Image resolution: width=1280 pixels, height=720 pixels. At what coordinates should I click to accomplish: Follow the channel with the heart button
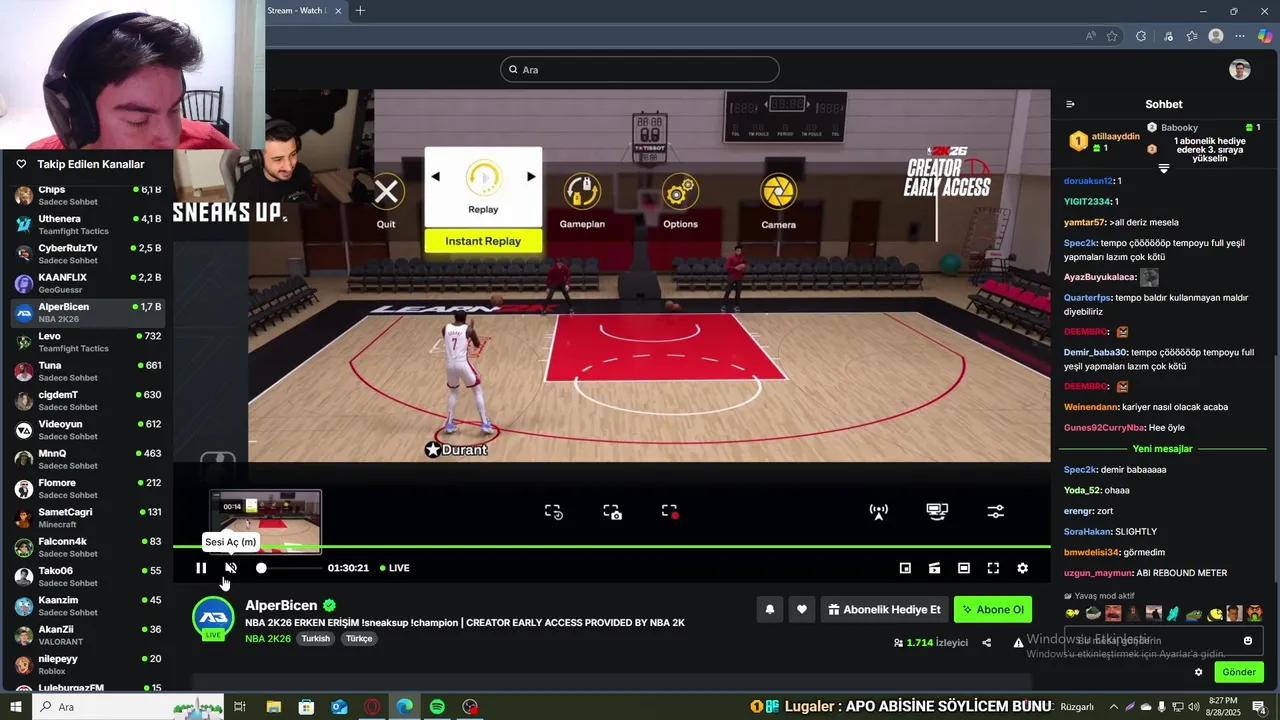[802, 609]
